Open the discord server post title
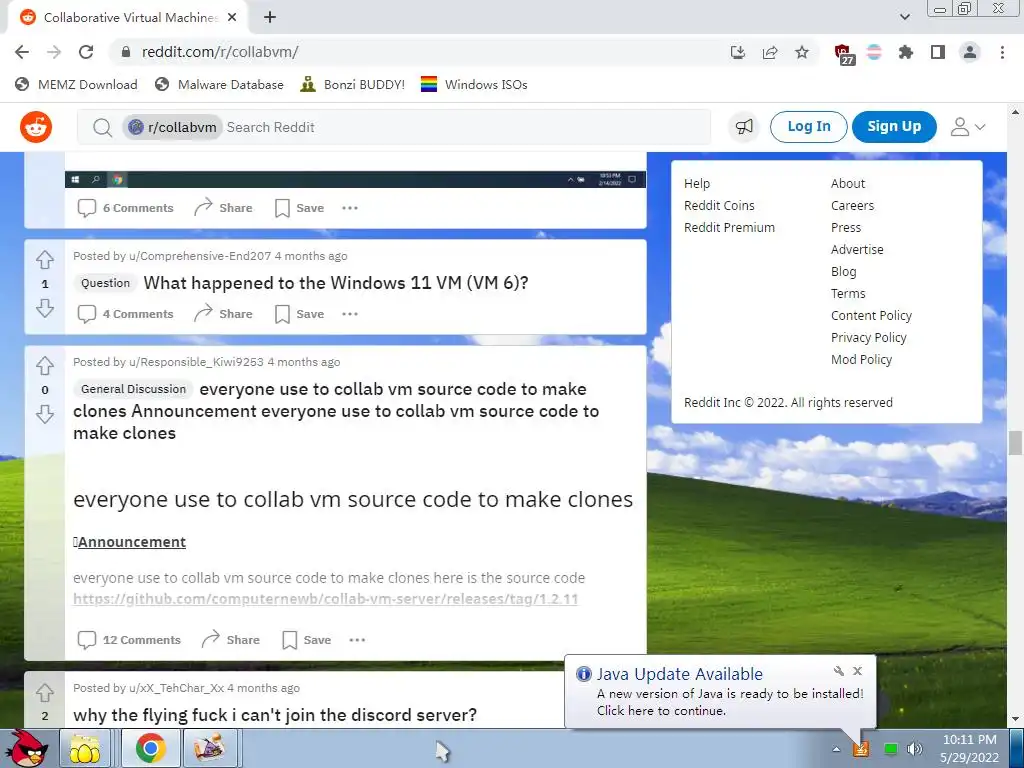The height and width of the screenshot is (768, 1024). [x=275, y=715]
